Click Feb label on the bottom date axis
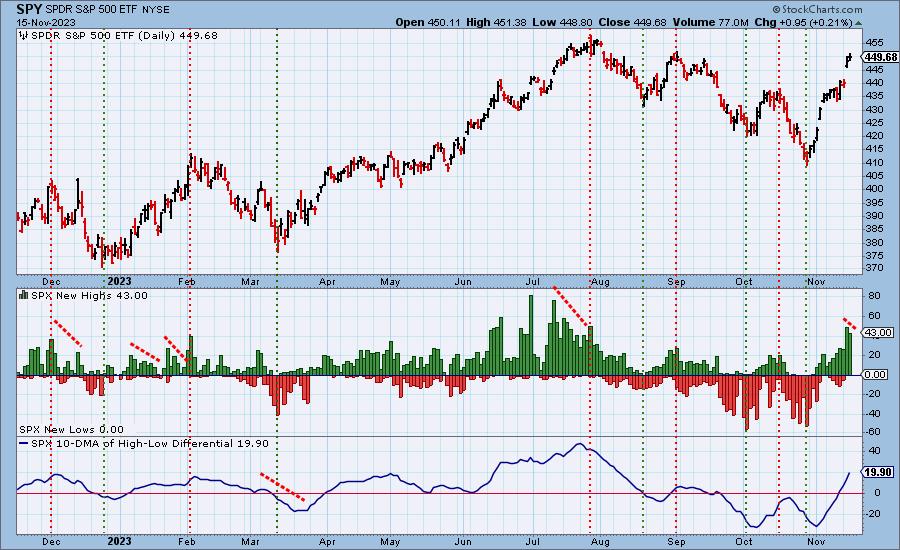This screenshot has width=900, height=550. point(187,541)
